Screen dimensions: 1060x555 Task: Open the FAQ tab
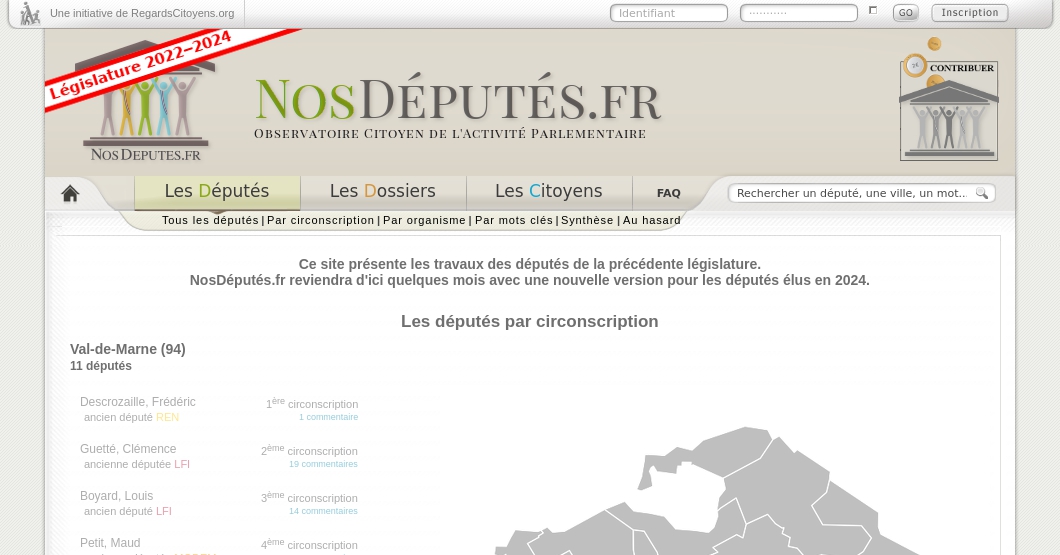tap(669, 193)
